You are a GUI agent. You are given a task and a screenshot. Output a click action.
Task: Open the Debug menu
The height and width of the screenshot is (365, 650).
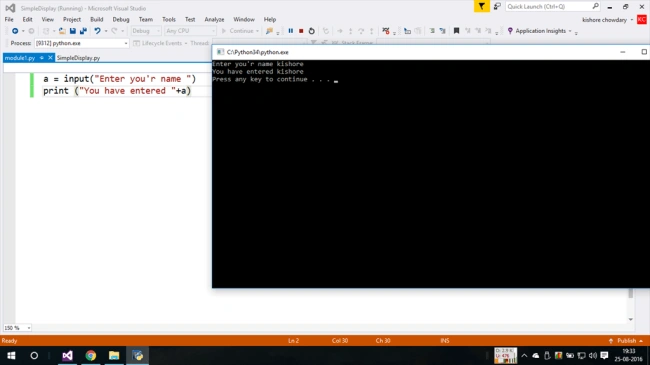click(121, 19)
